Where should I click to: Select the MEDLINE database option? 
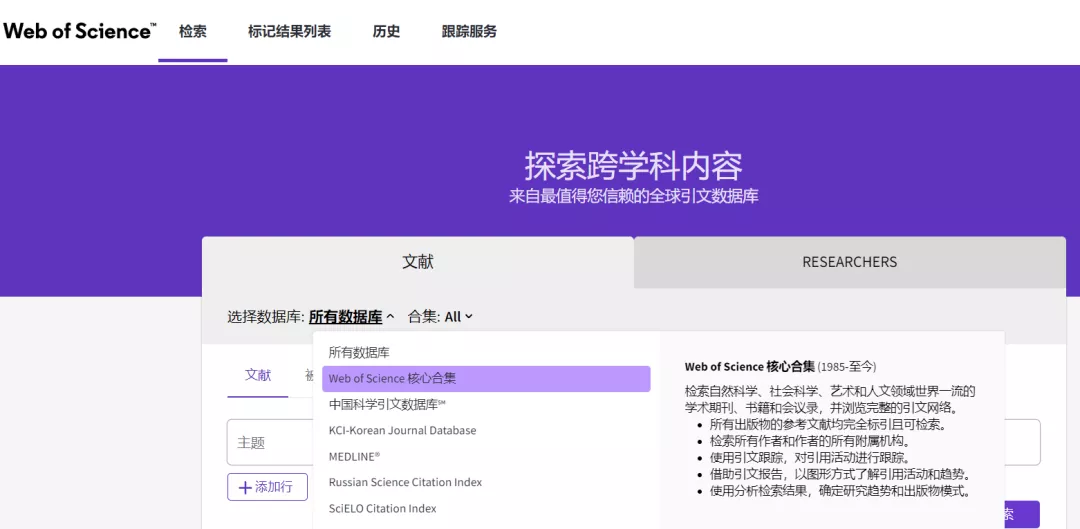tap(486, 456)
